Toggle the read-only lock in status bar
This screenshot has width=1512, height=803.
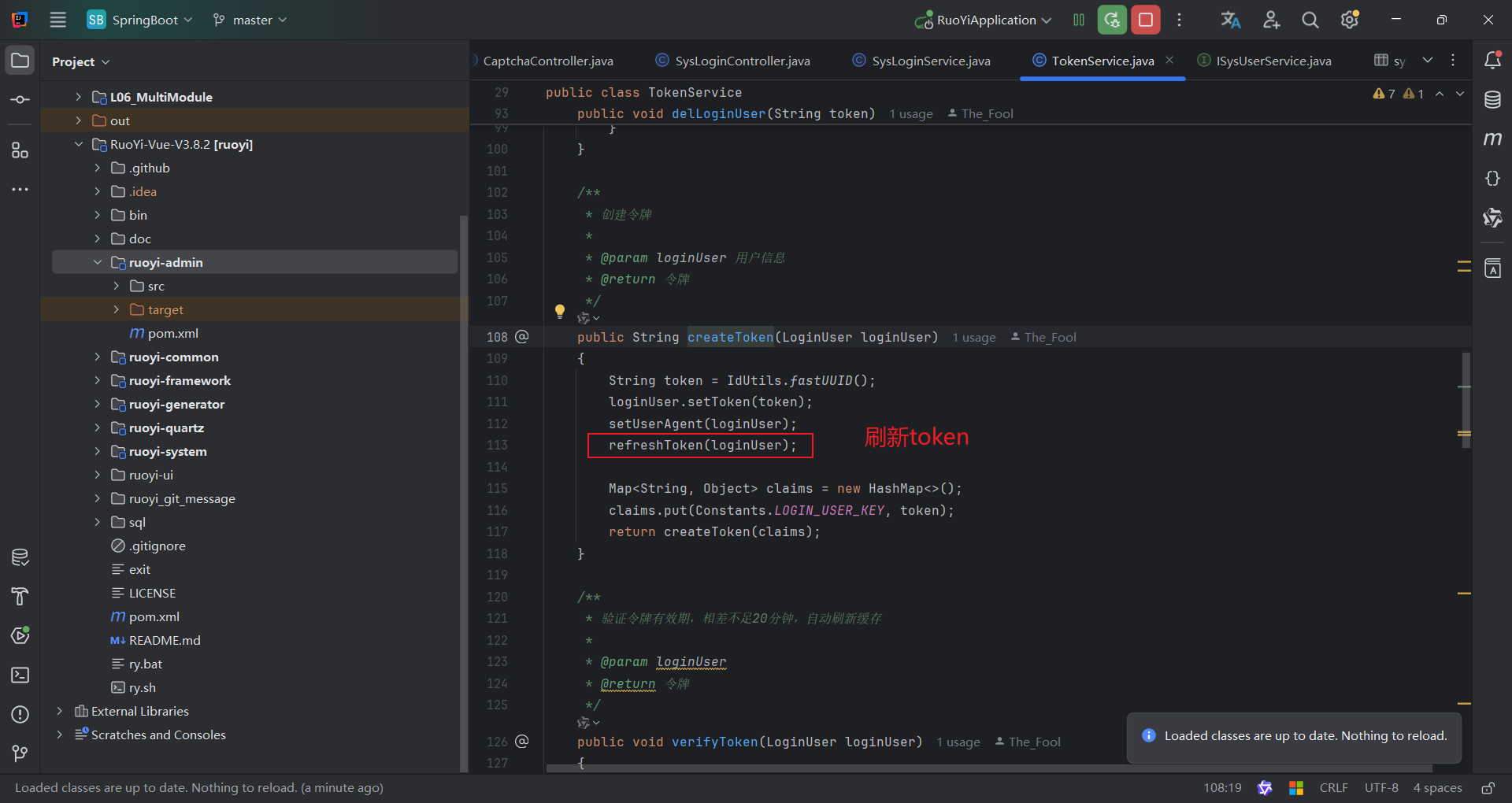(1488, 788)
